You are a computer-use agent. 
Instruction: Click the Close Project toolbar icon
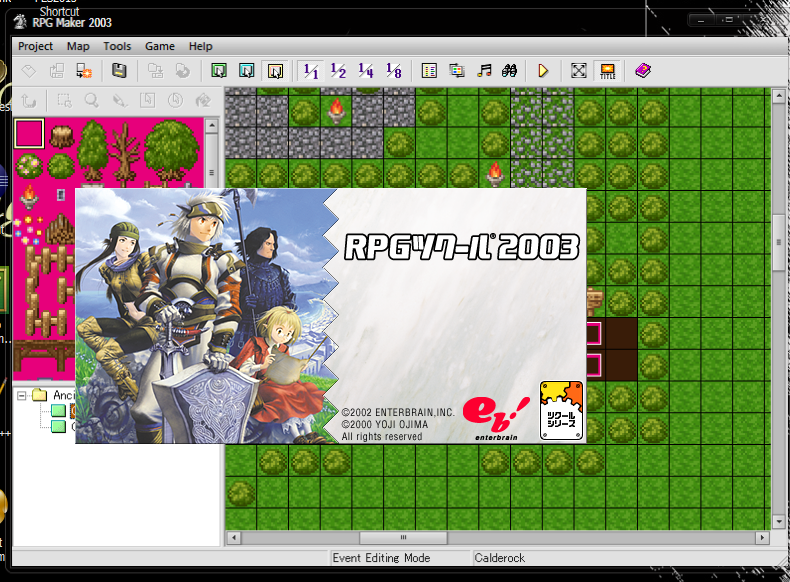tap(84, 71)
